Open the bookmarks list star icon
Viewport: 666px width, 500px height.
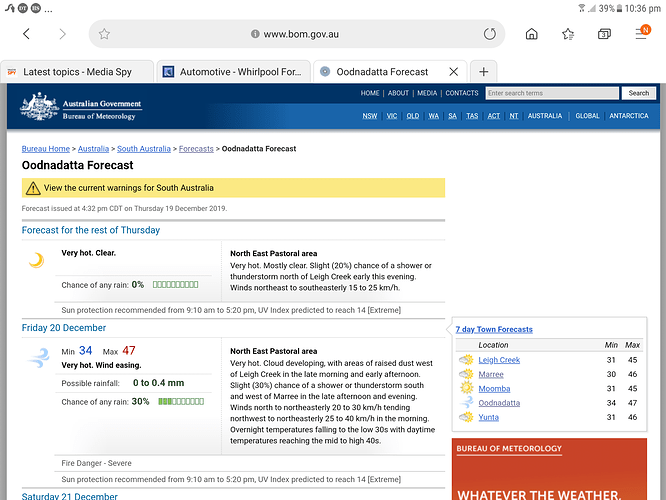[568, 34]
